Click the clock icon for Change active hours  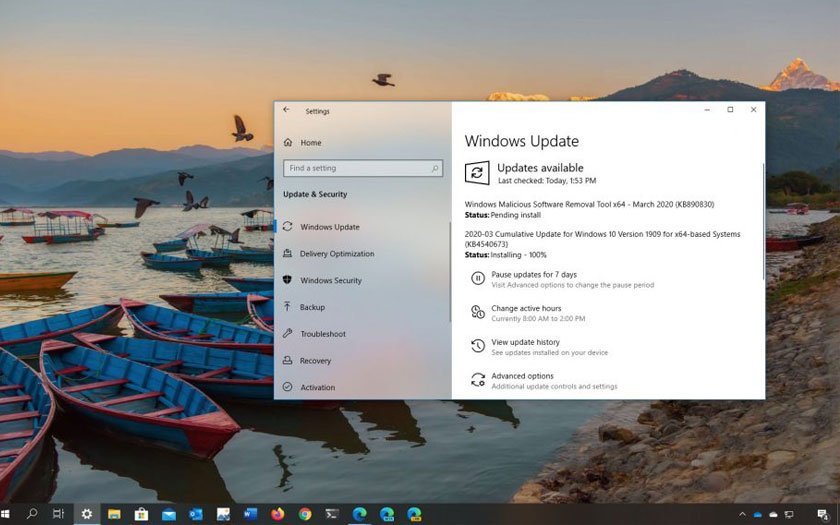coord(477,312)
